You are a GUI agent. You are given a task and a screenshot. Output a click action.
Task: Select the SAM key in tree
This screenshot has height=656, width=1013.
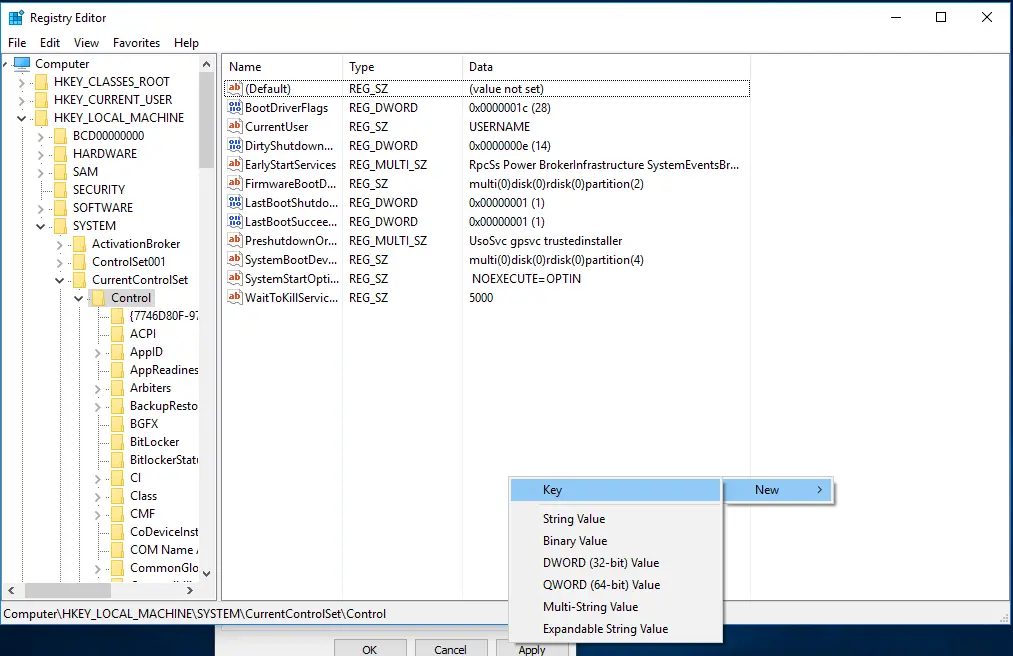point(85,172)
